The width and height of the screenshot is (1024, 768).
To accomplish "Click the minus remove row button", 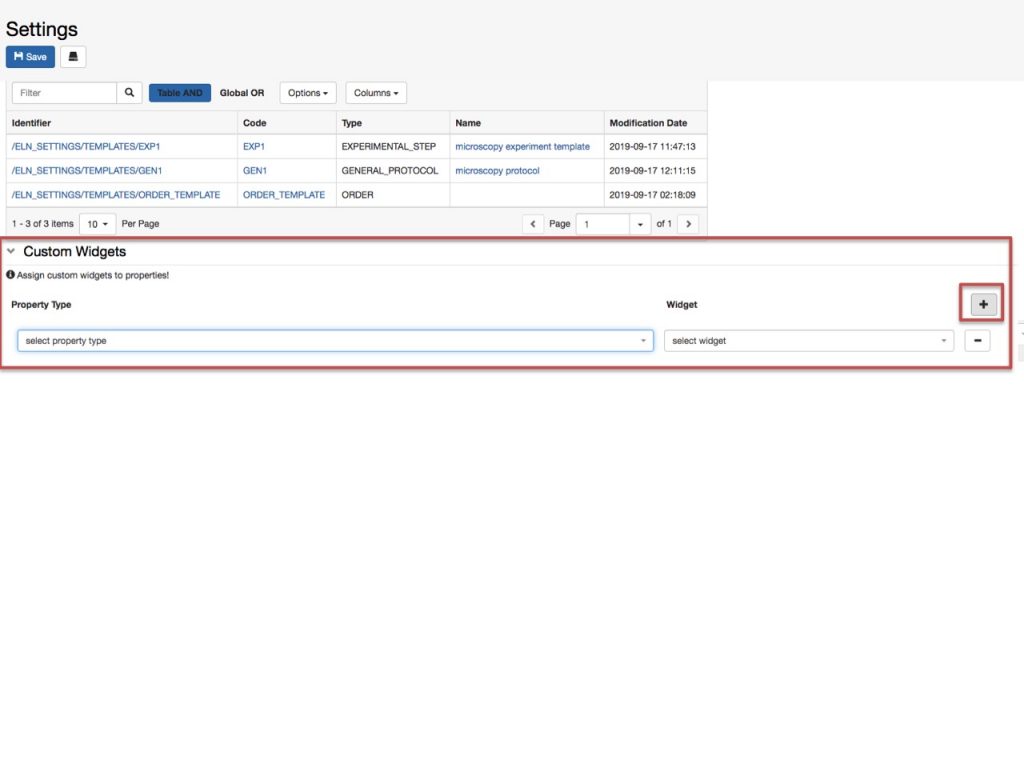I will (x=977, y=341).
